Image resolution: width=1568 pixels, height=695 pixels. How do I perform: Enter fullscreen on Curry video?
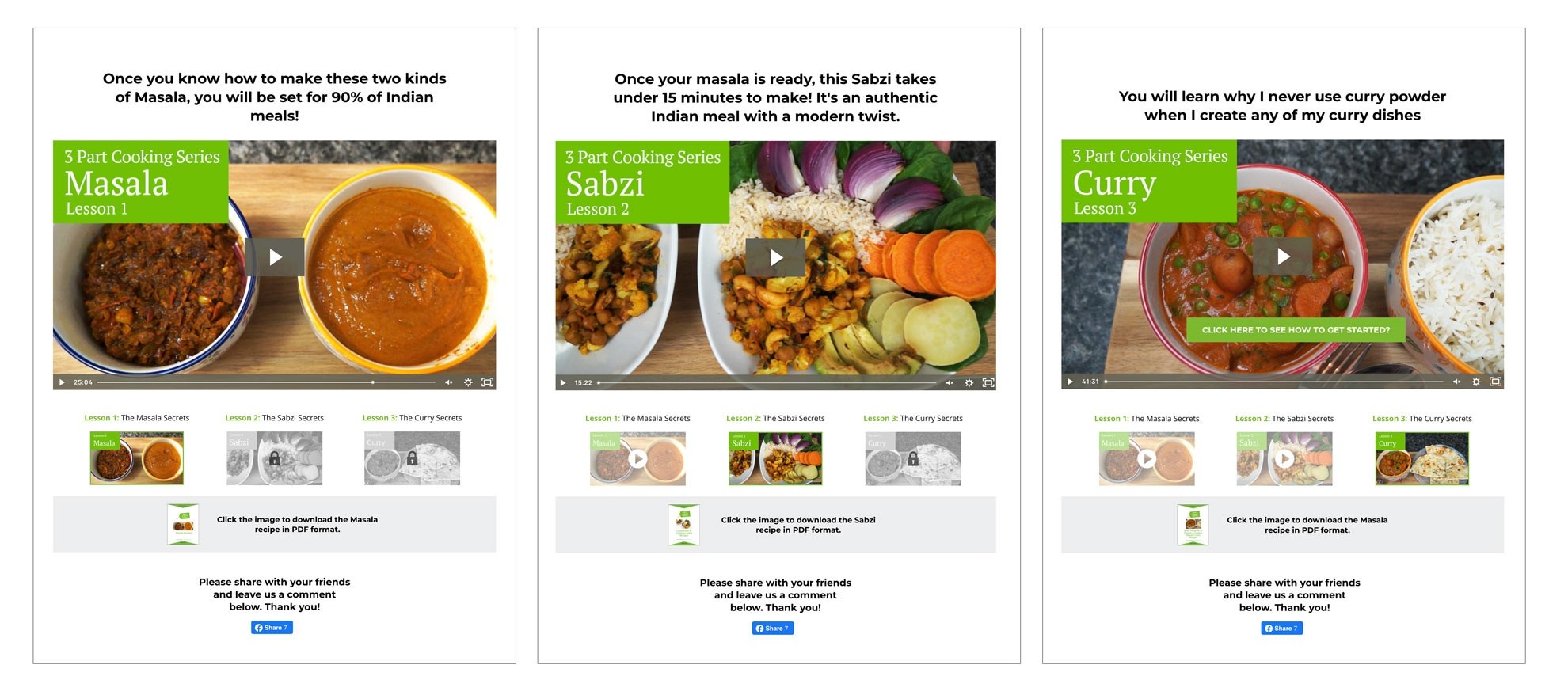1495,382
